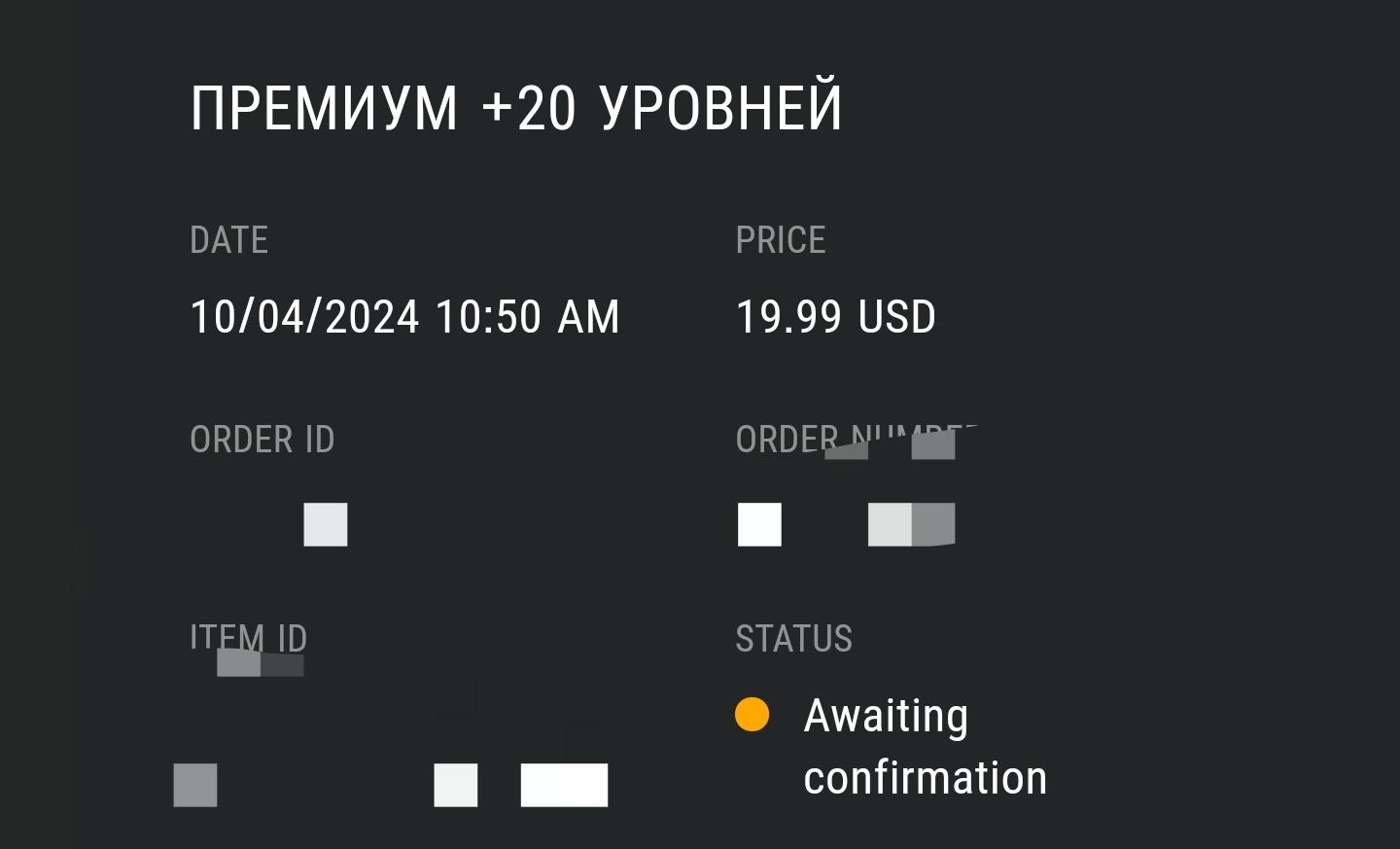This screenshot has width=1400, height=849.
Task: Select the 10/04/2024 date value
Action: tap(304, 317)
